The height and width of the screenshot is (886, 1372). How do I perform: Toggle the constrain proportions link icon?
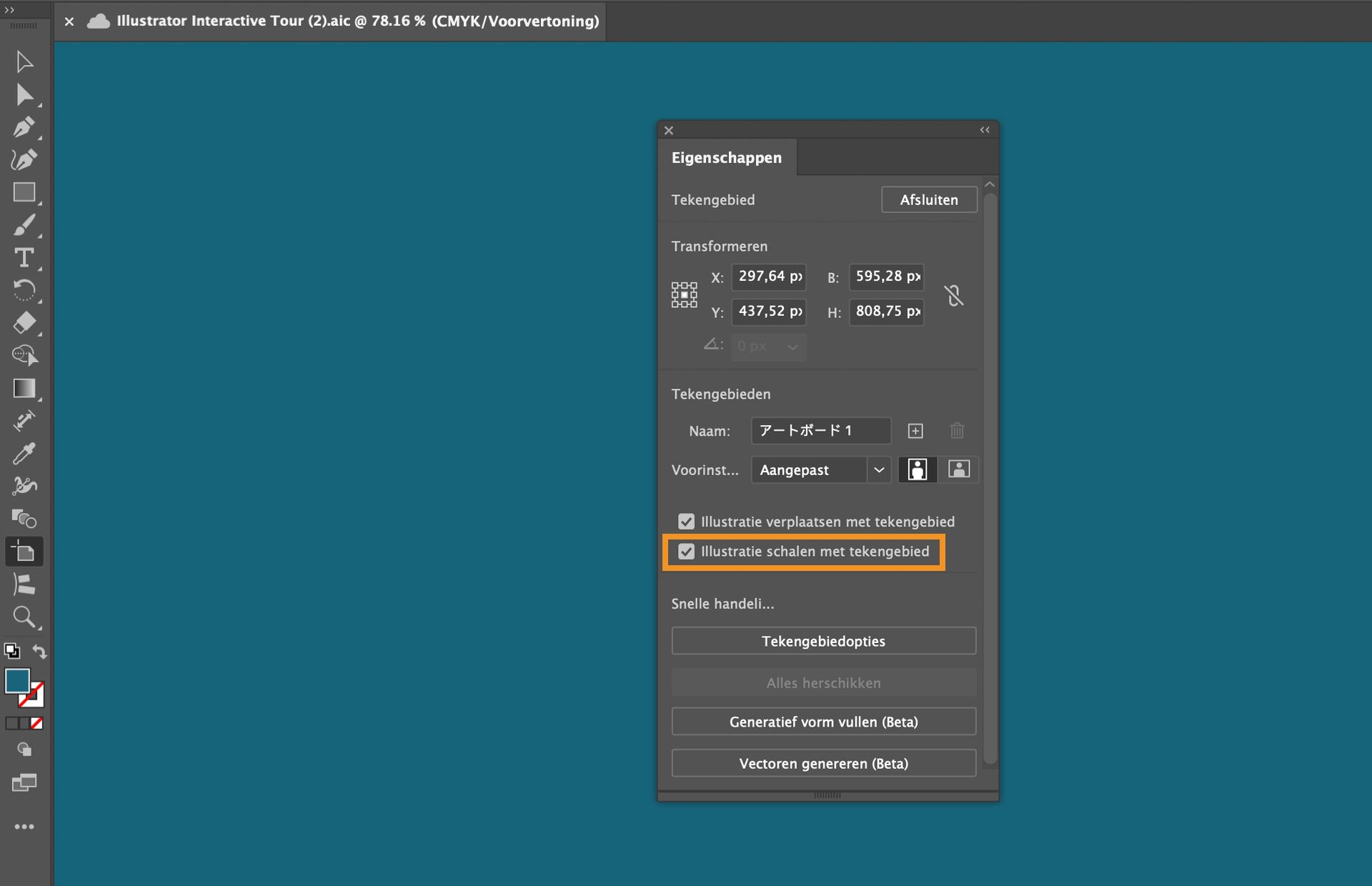pos(955,295)
